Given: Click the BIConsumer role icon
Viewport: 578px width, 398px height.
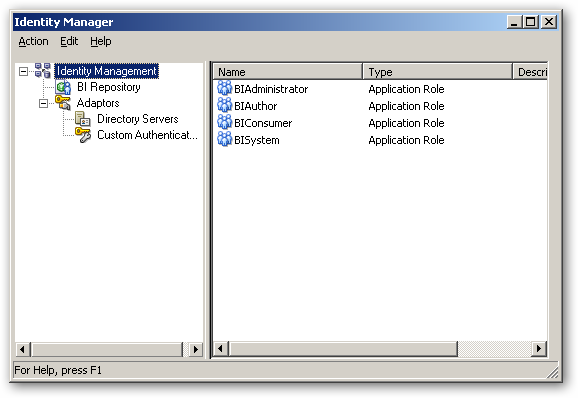Looking at the screenshot, I should point(224,122).
